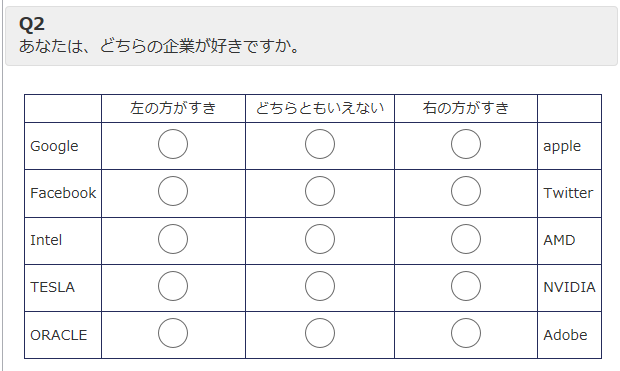Mark どちらともいえない for TESLA versus NVIDIA
Image resolution: width=620 pixels, height=371 pixels.
pos(320,286)
